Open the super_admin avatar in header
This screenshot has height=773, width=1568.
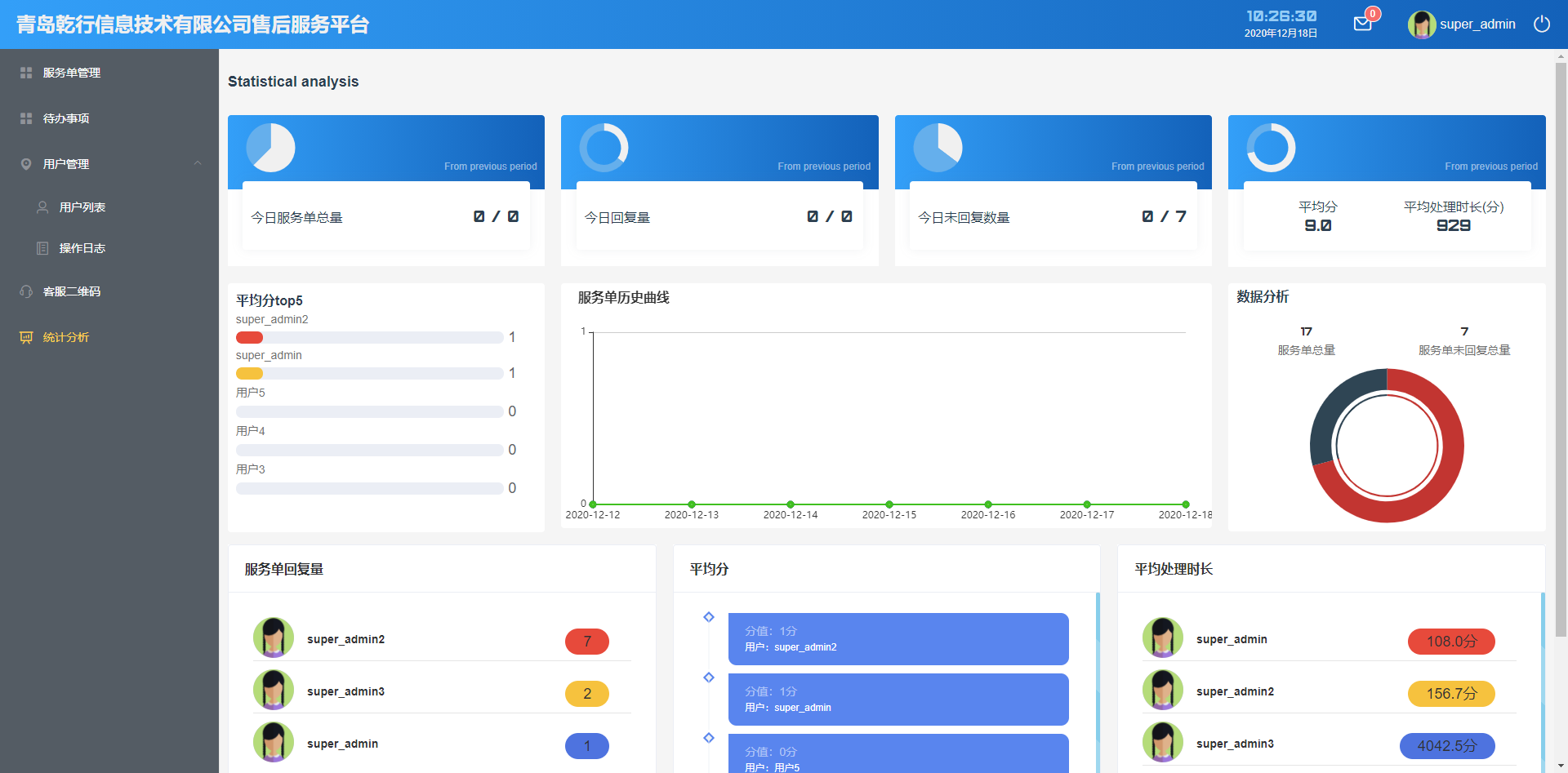click(x=1421, y=24)
